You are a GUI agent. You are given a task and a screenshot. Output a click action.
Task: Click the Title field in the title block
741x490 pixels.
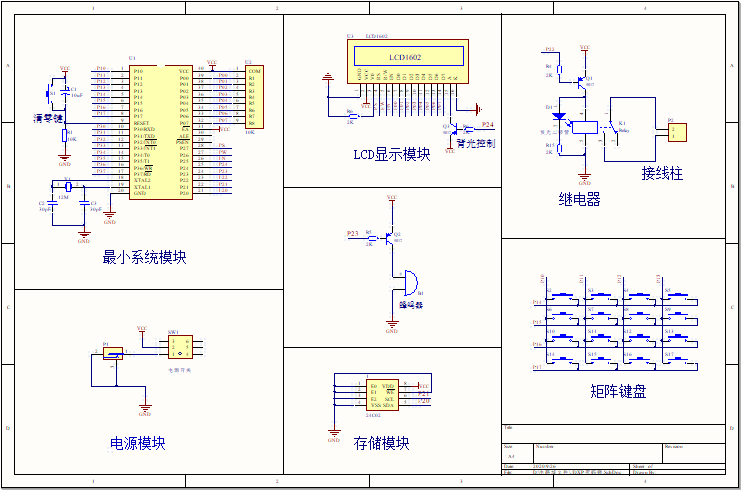(x=613, y=434)
